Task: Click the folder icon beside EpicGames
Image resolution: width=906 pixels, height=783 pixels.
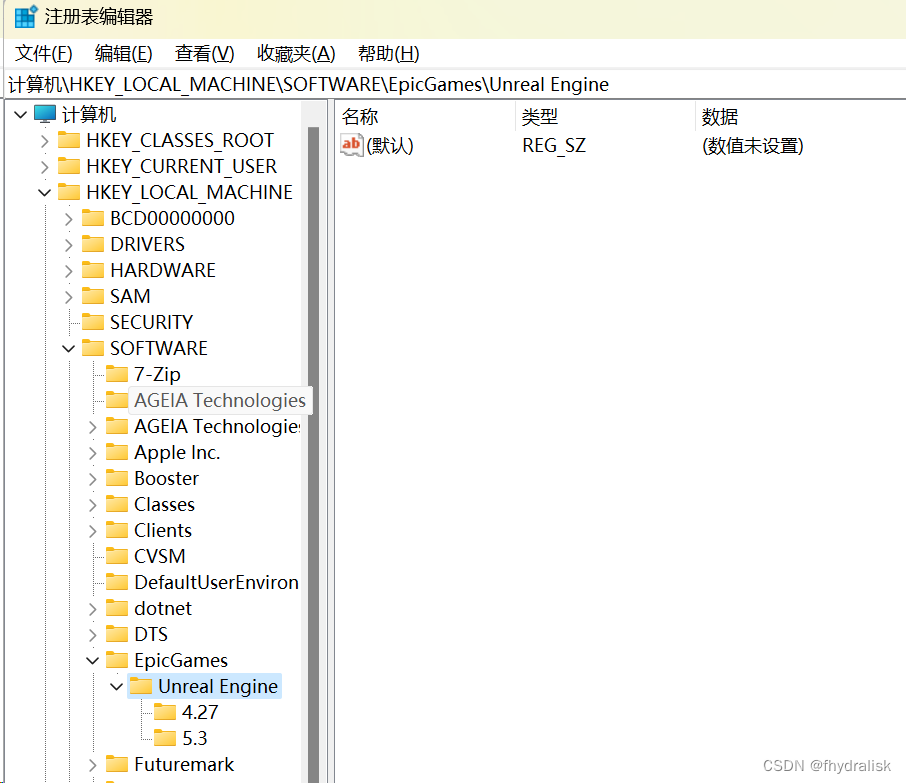Action: [117, 660]
